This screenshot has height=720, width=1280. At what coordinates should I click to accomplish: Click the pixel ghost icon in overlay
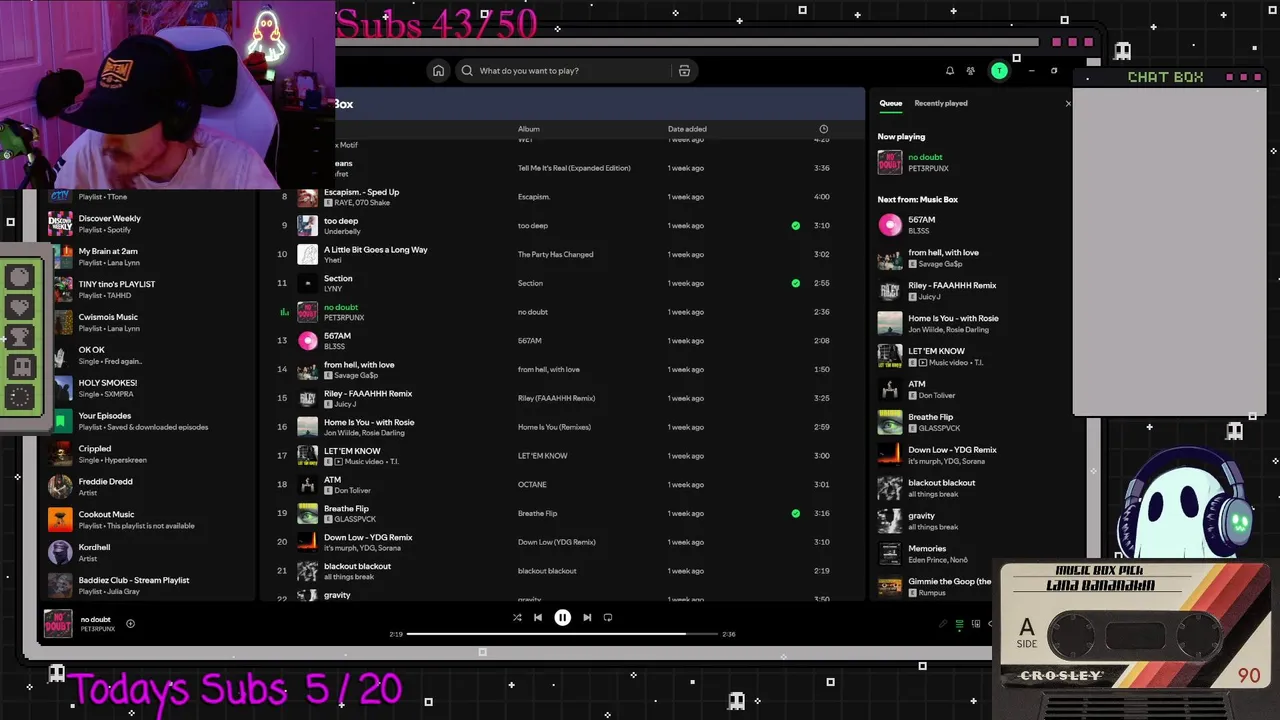[x=20, y=367]
